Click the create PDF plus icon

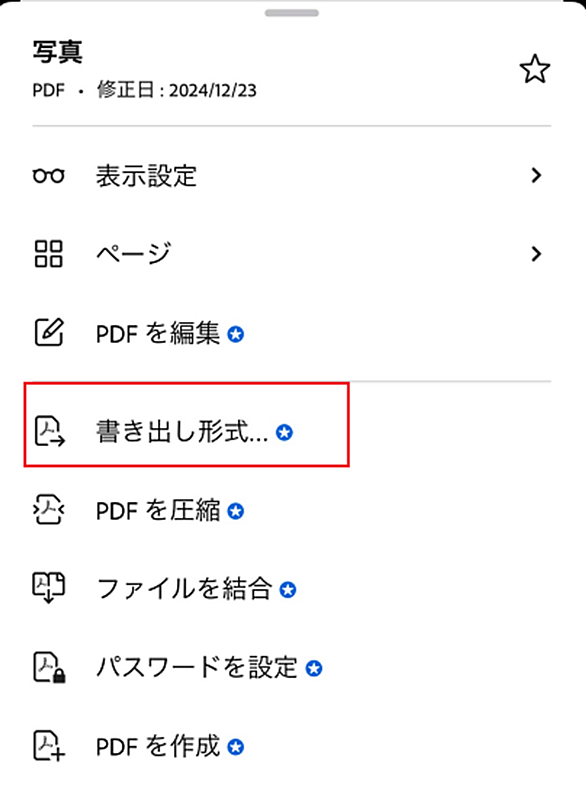(49, 746)
